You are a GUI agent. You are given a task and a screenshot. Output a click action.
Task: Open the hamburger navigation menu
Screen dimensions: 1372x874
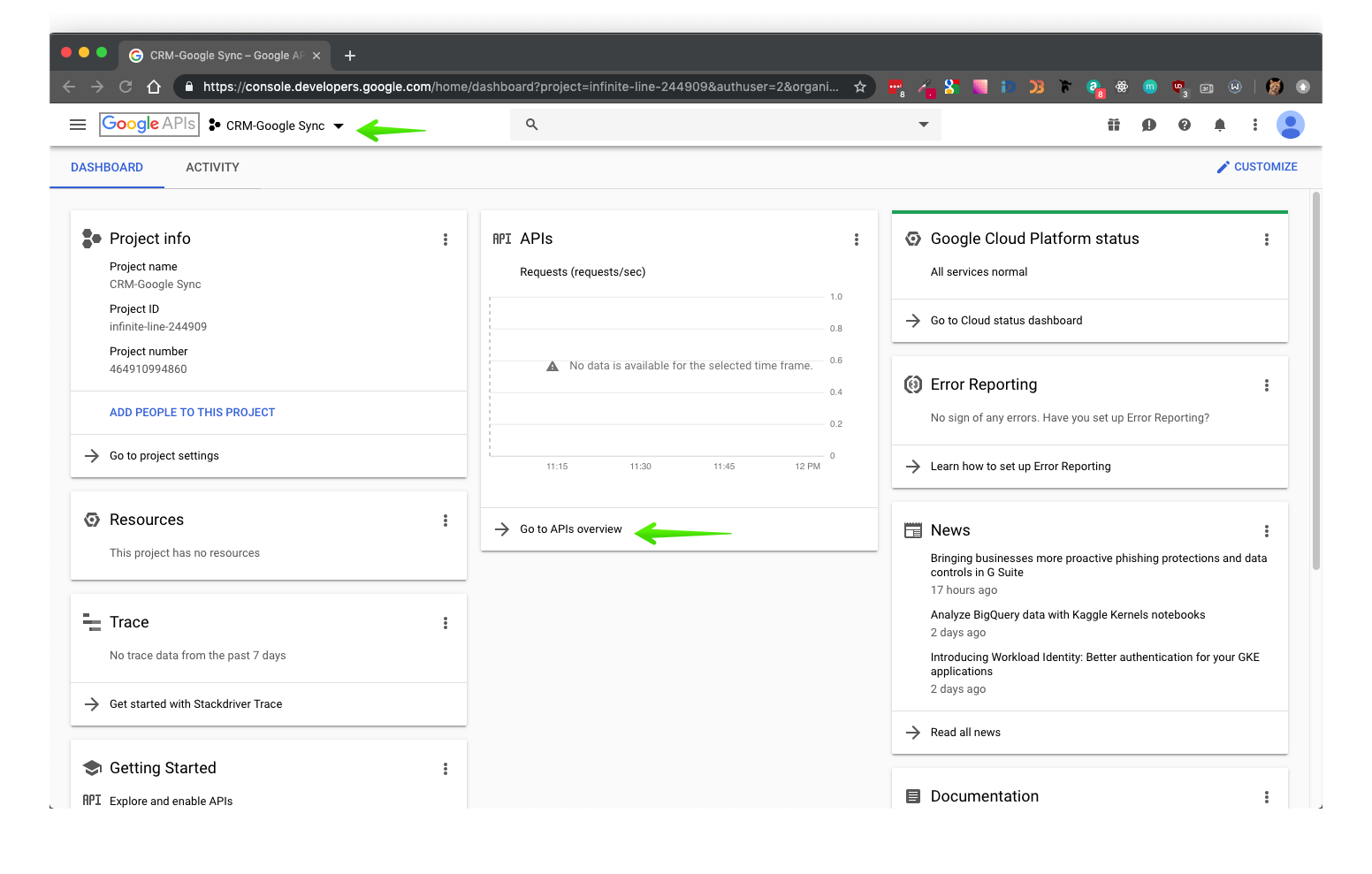(78, 125)
